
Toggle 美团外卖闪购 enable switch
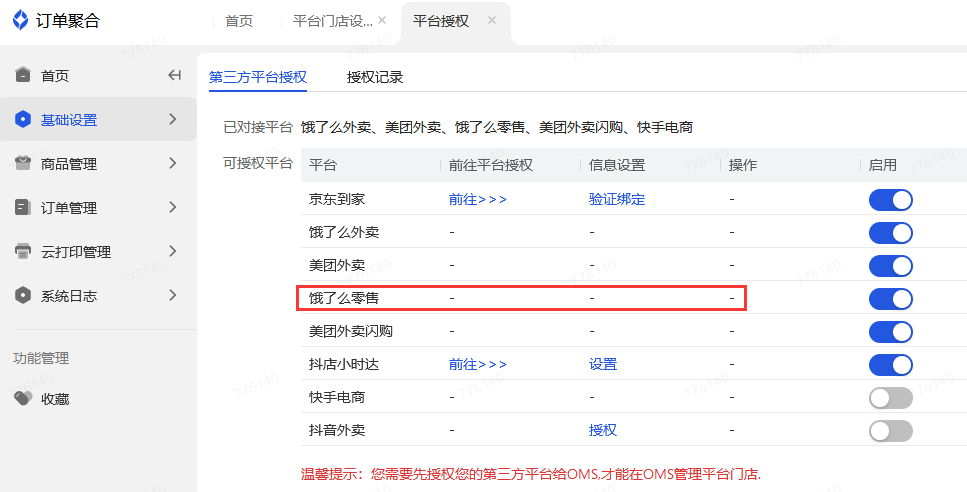click(891, 332)
